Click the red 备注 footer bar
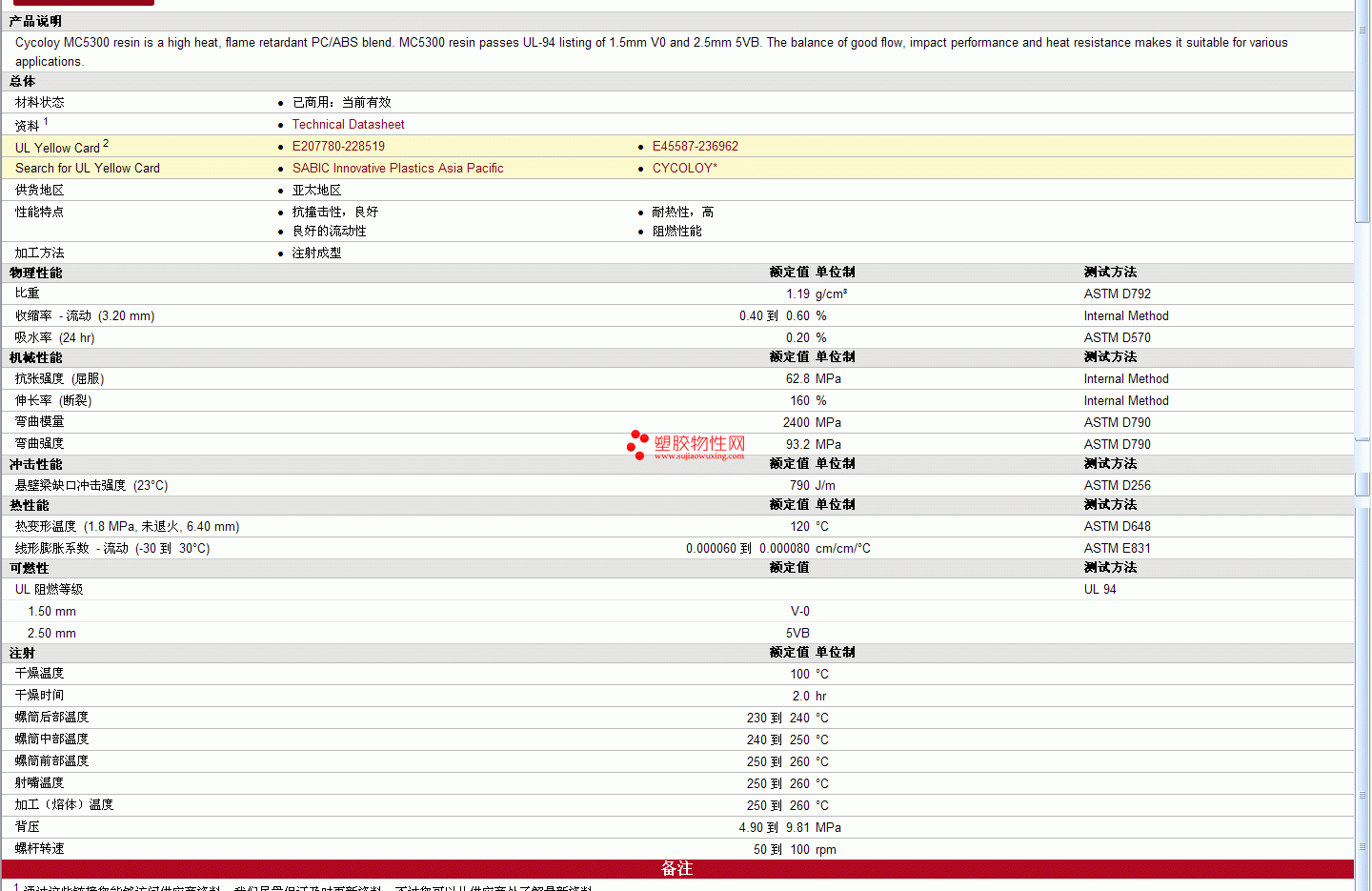 [x=677, y=869]
